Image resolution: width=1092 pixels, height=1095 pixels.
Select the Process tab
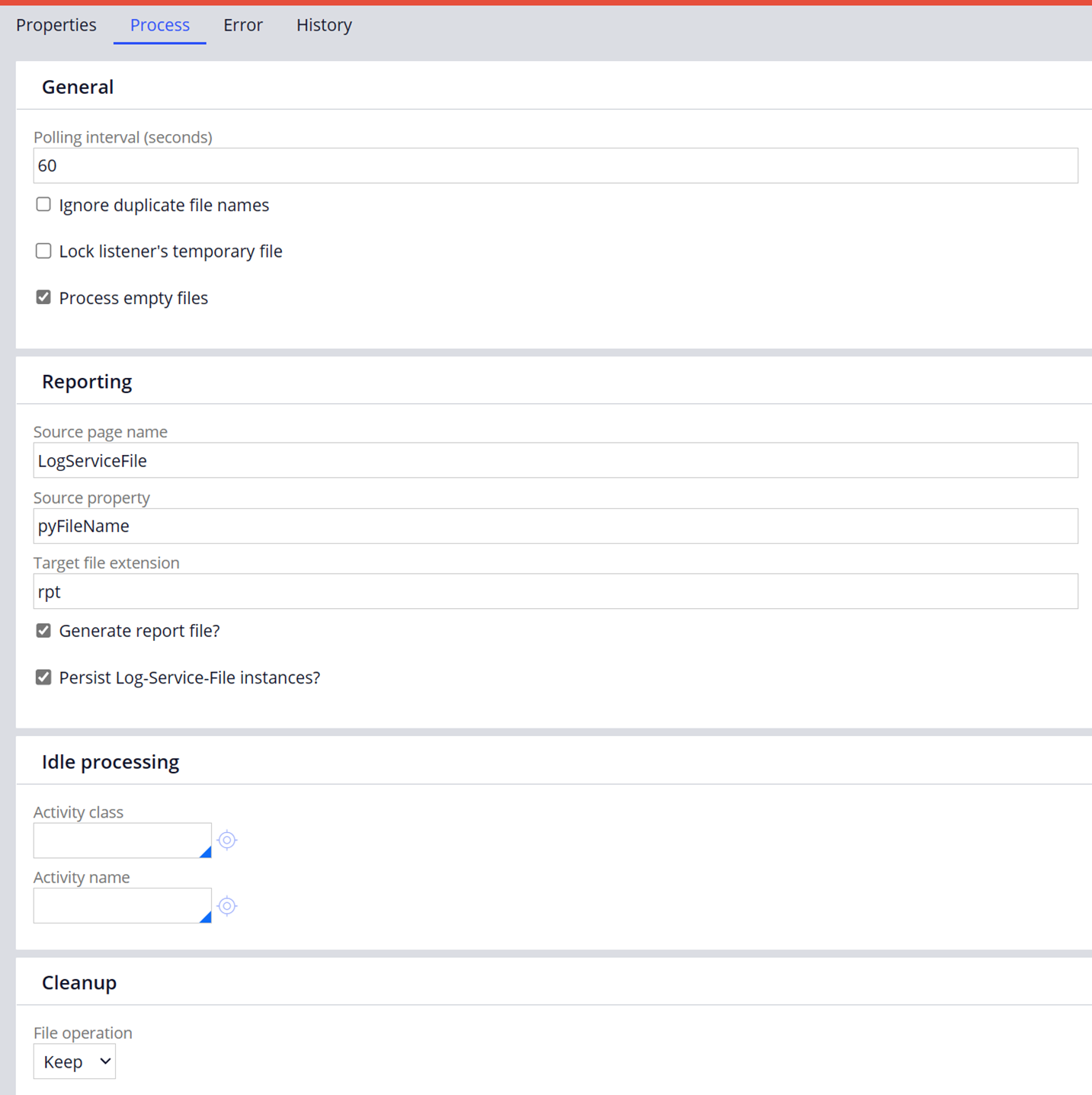coord(159,25)
